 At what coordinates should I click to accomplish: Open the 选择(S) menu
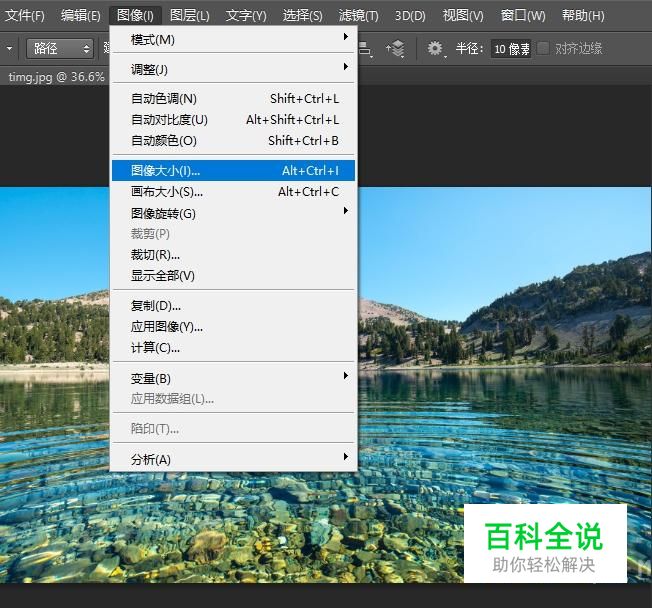click(302, 16)
